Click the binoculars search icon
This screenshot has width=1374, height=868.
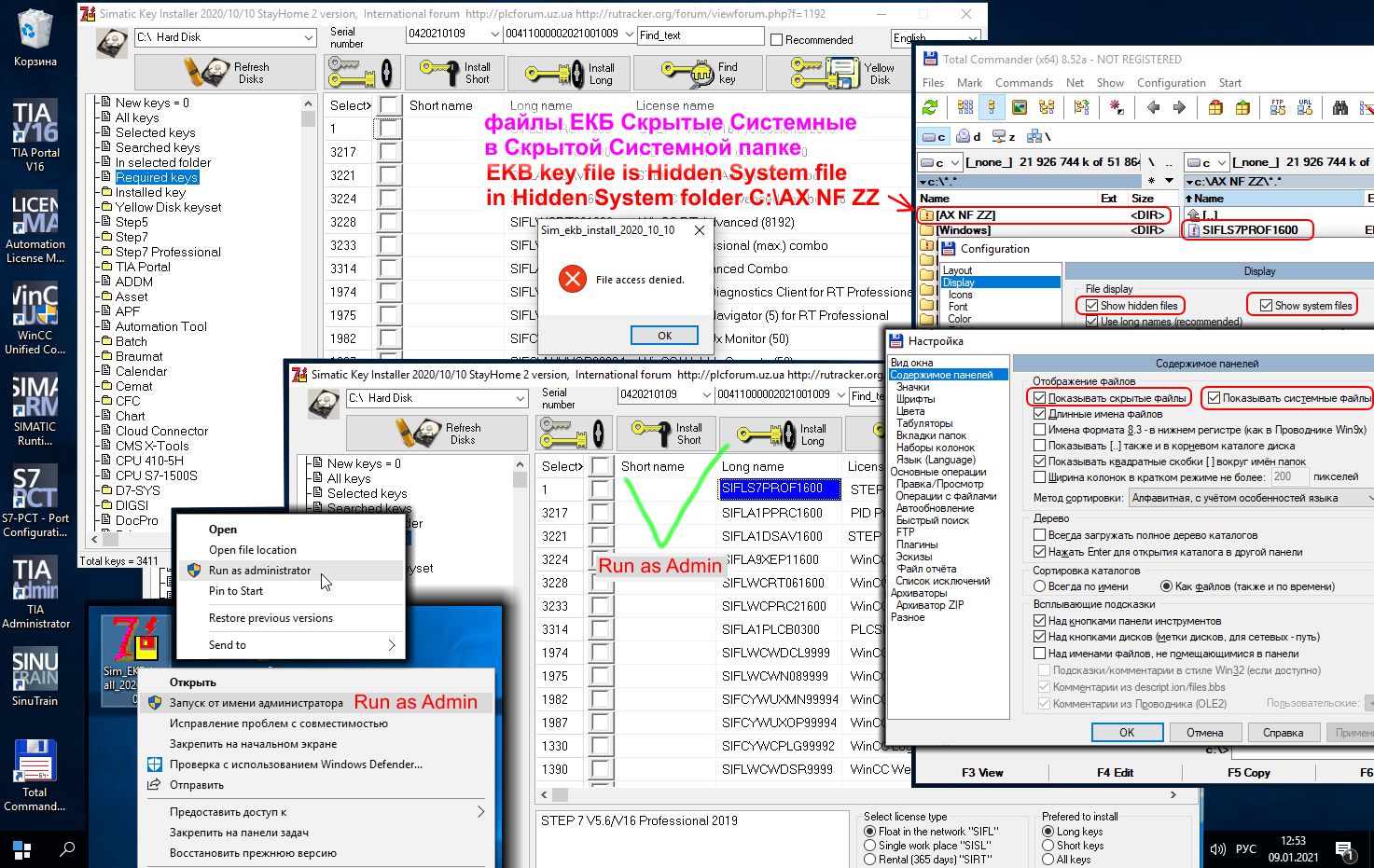coord(1340,108)
